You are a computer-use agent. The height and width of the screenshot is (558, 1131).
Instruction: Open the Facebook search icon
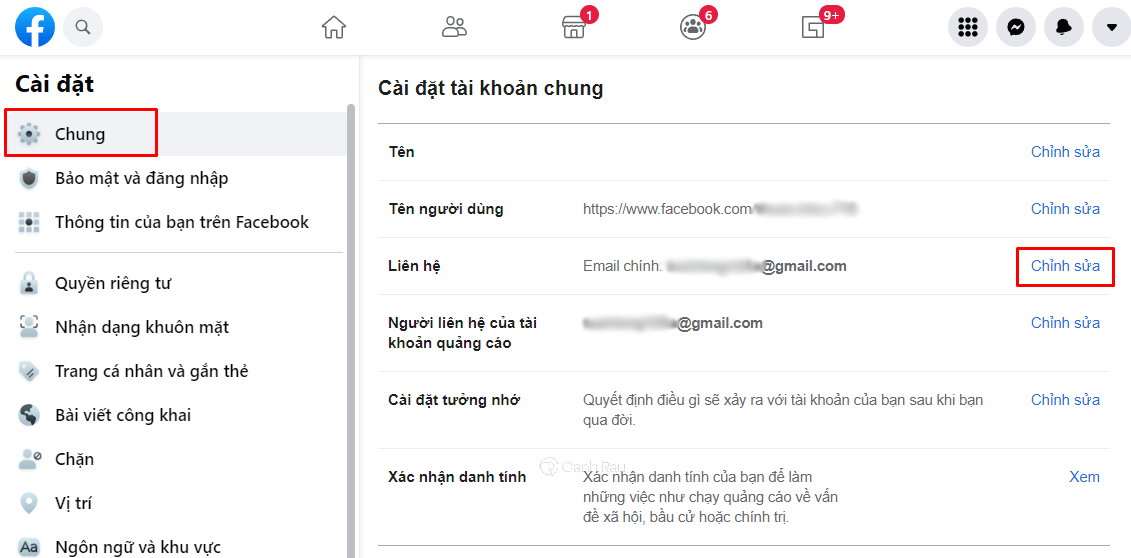[x=83, y=27]
